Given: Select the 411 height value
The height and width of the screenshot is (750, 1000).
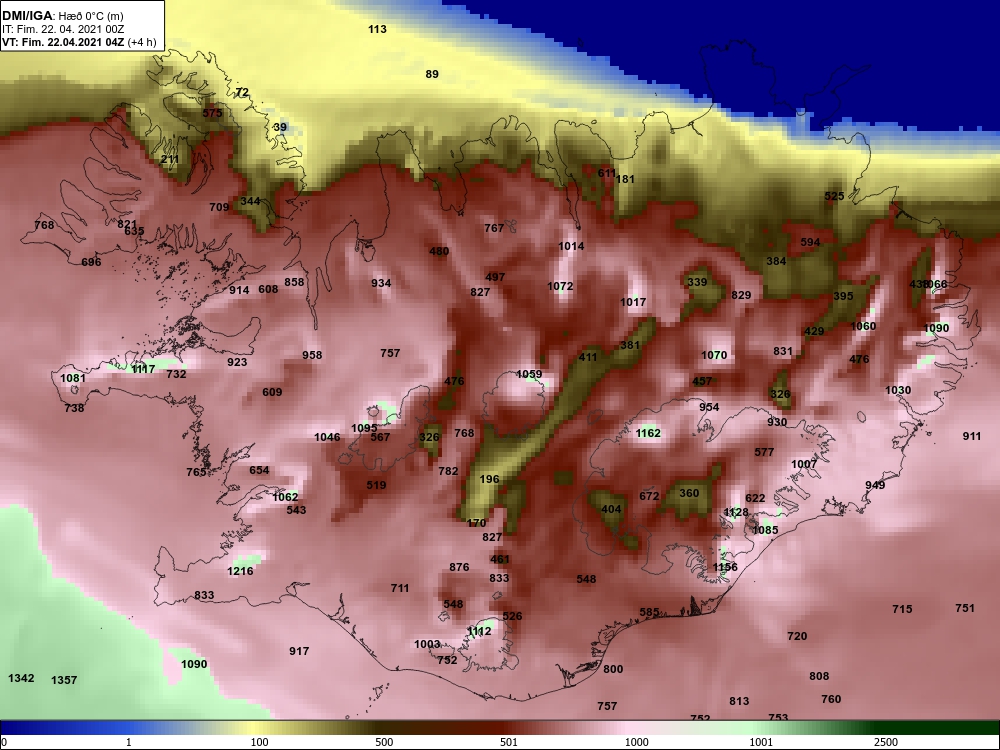Looking at the screenshot, I should [587, 357].
